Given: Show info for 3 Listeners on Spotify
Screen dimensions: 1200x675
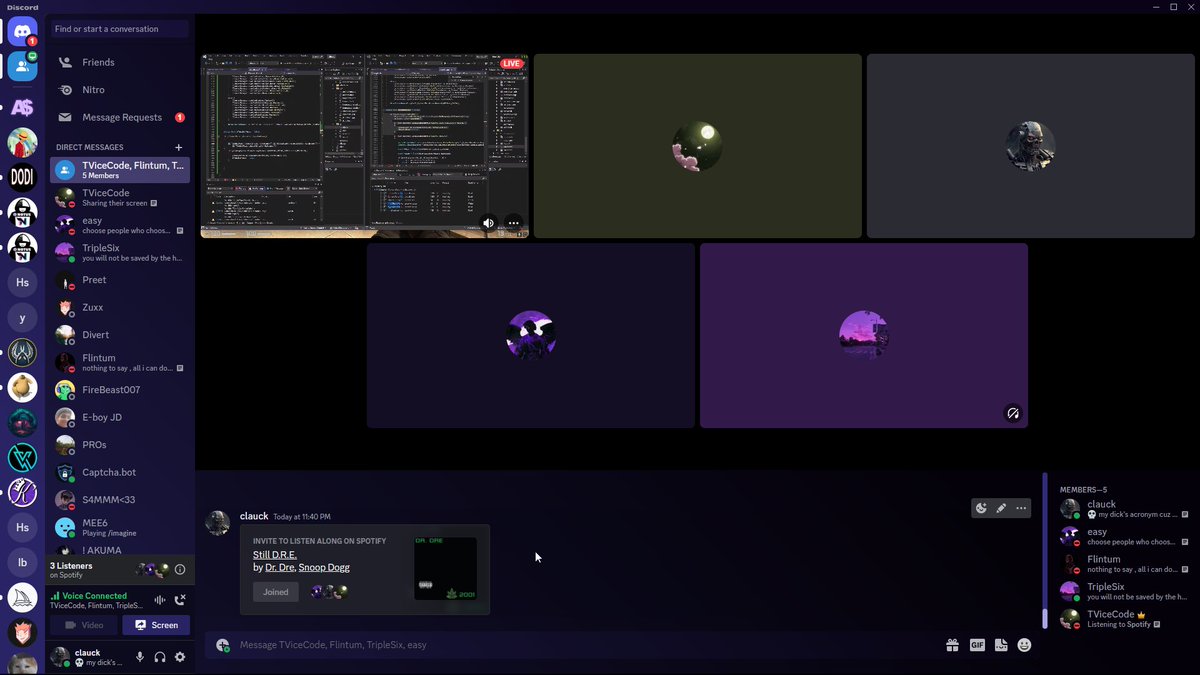Looking at the screenshot, I should click(x=180, y=569).
